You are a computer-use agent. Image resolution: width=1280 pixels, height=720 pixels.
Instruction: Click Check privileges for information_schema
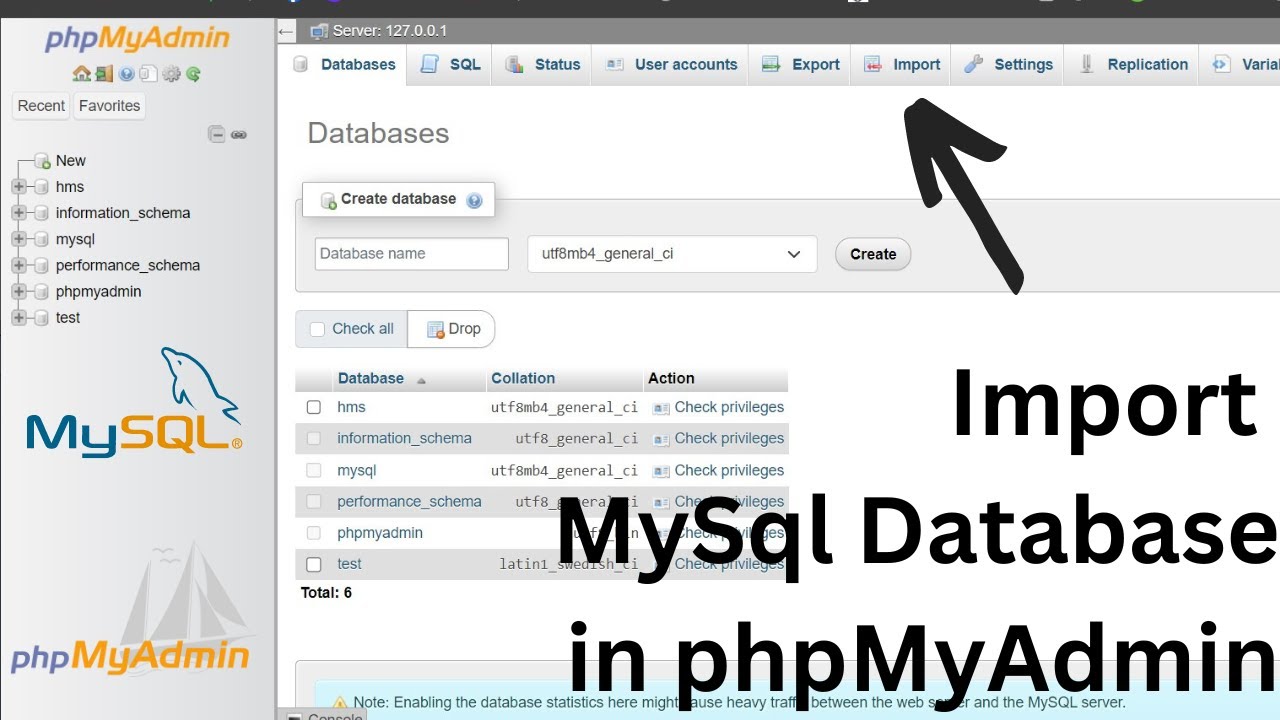(x=718, y=438)
